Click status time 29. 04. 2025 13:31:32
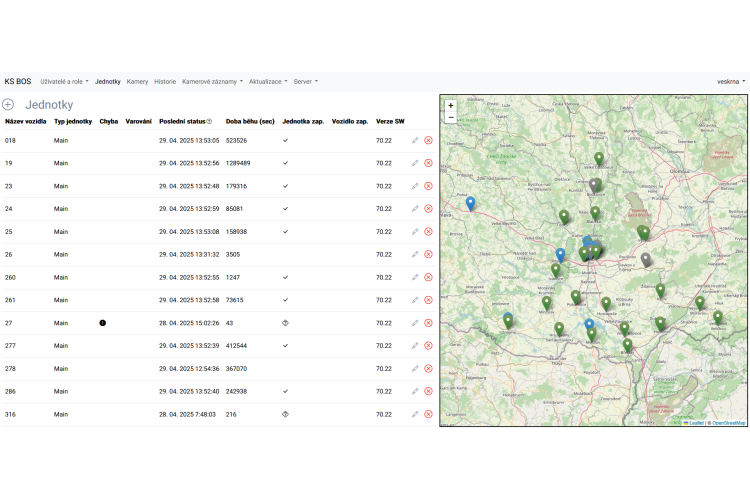The width and height of the screenshot is (750, 500). [189, 255]
